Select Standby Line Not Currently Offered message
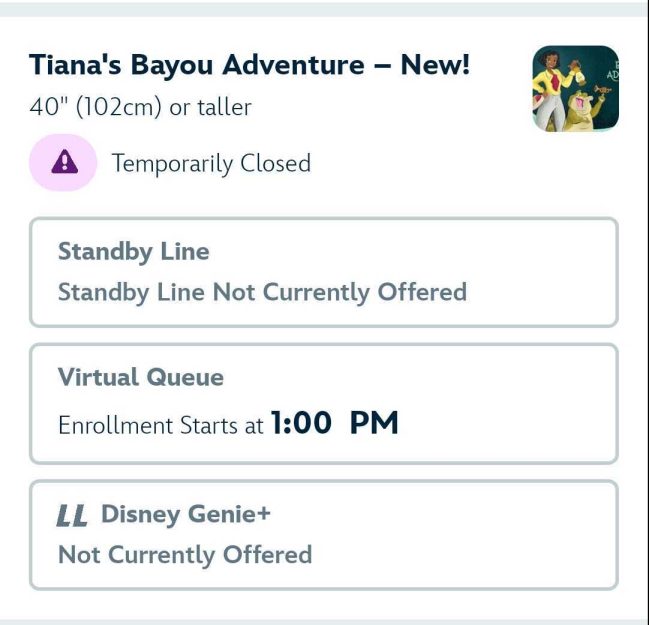The width and height of the screenshot is (649, 625). (262, 292)
